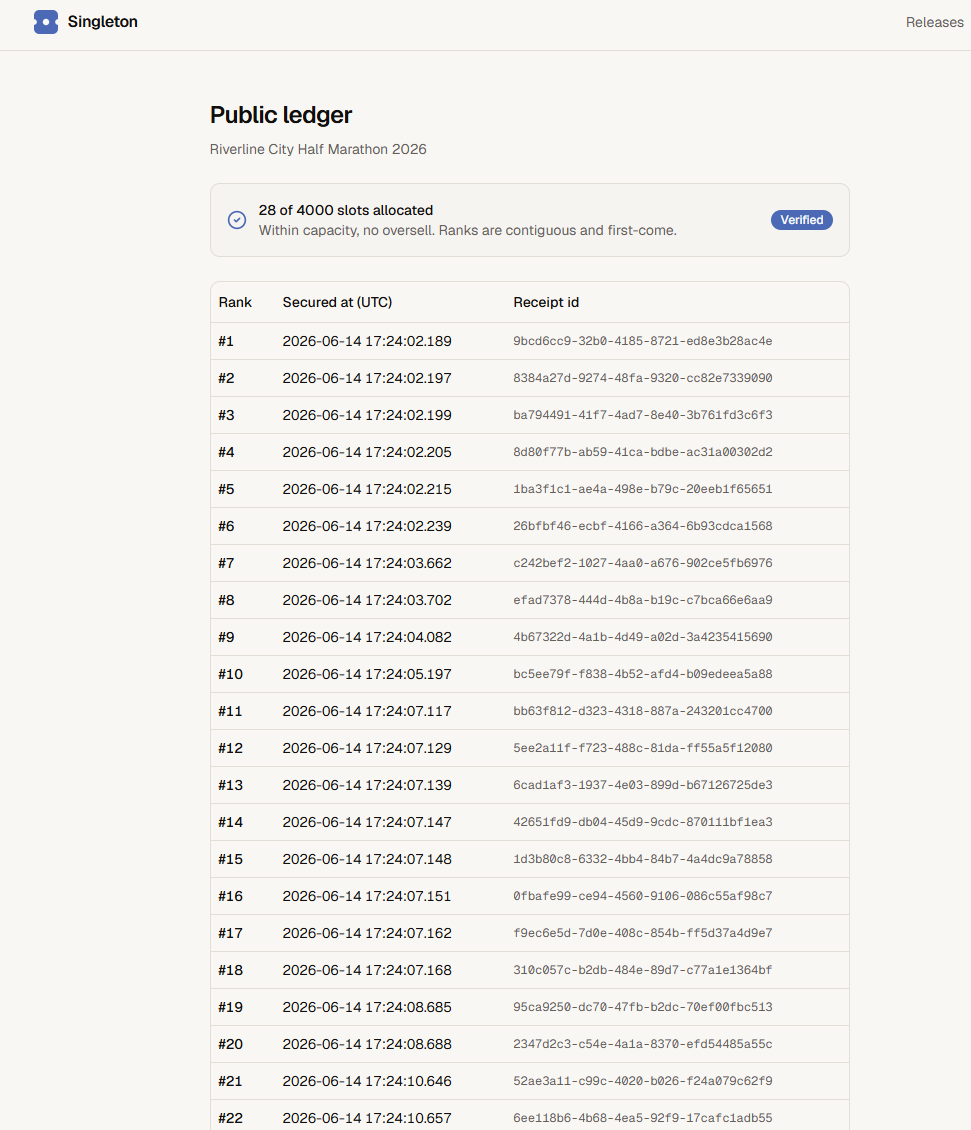Click receipt id starting with 0fbafe99

[642, 896]
